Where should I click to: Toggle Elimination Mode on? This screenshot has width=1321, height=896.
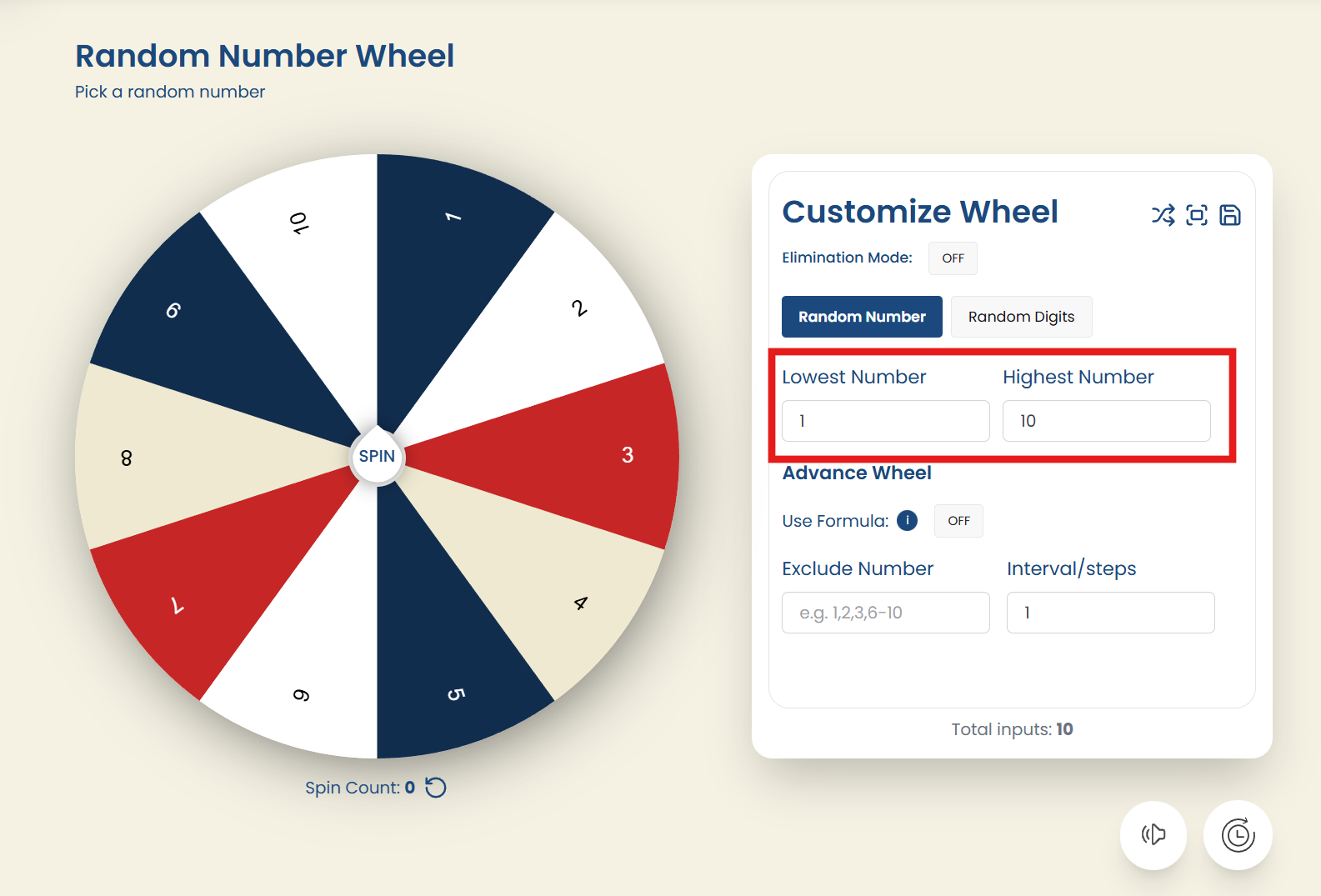click(x=953, y=258)
